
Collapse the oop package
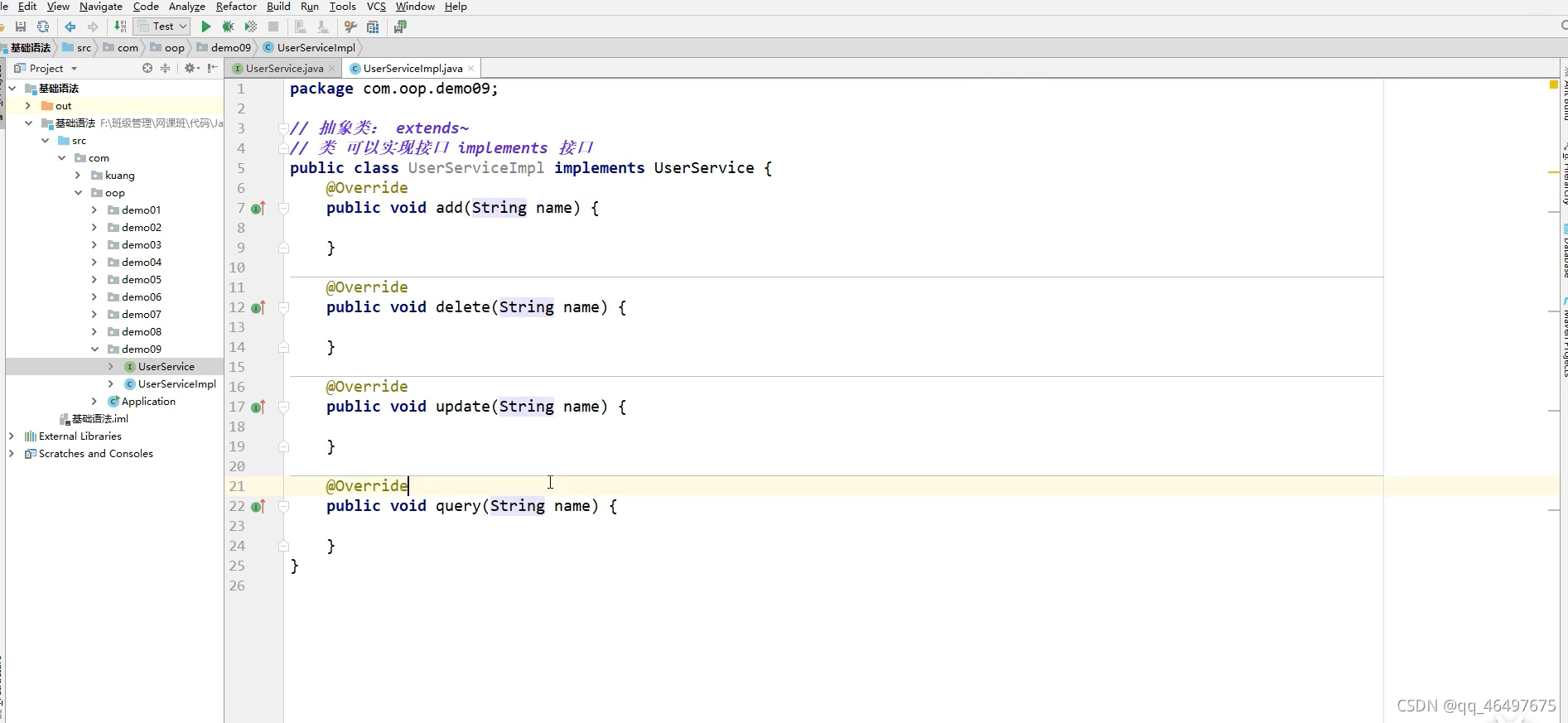pyautogui.click(x=79, y=193)
